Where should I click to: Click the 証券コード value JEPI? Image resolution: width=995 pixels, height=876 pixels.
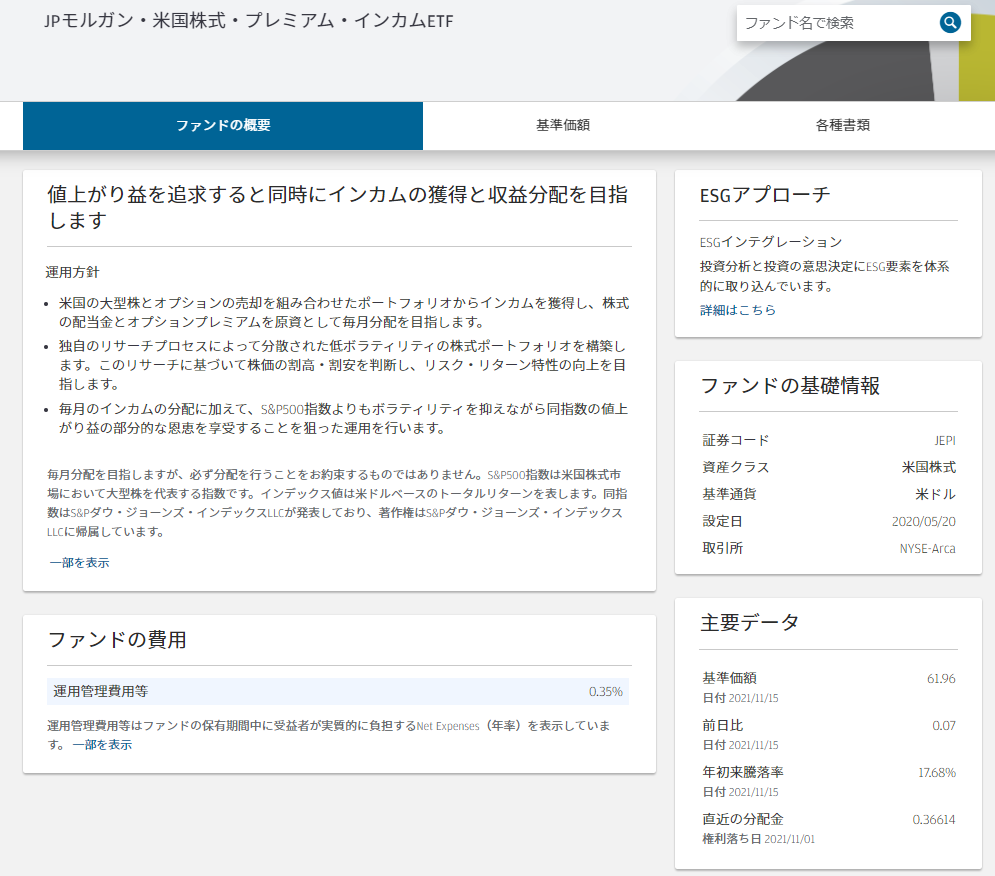coord(945,441)
